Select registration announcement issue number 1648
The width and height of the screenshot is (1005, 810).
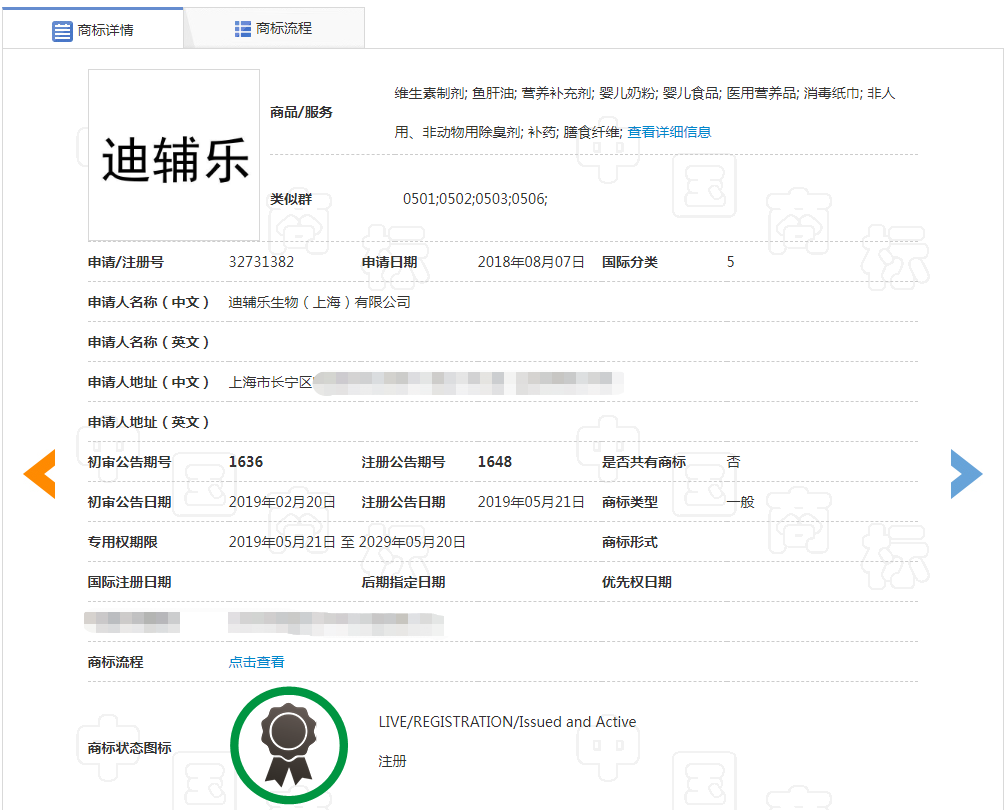[495, 462]
